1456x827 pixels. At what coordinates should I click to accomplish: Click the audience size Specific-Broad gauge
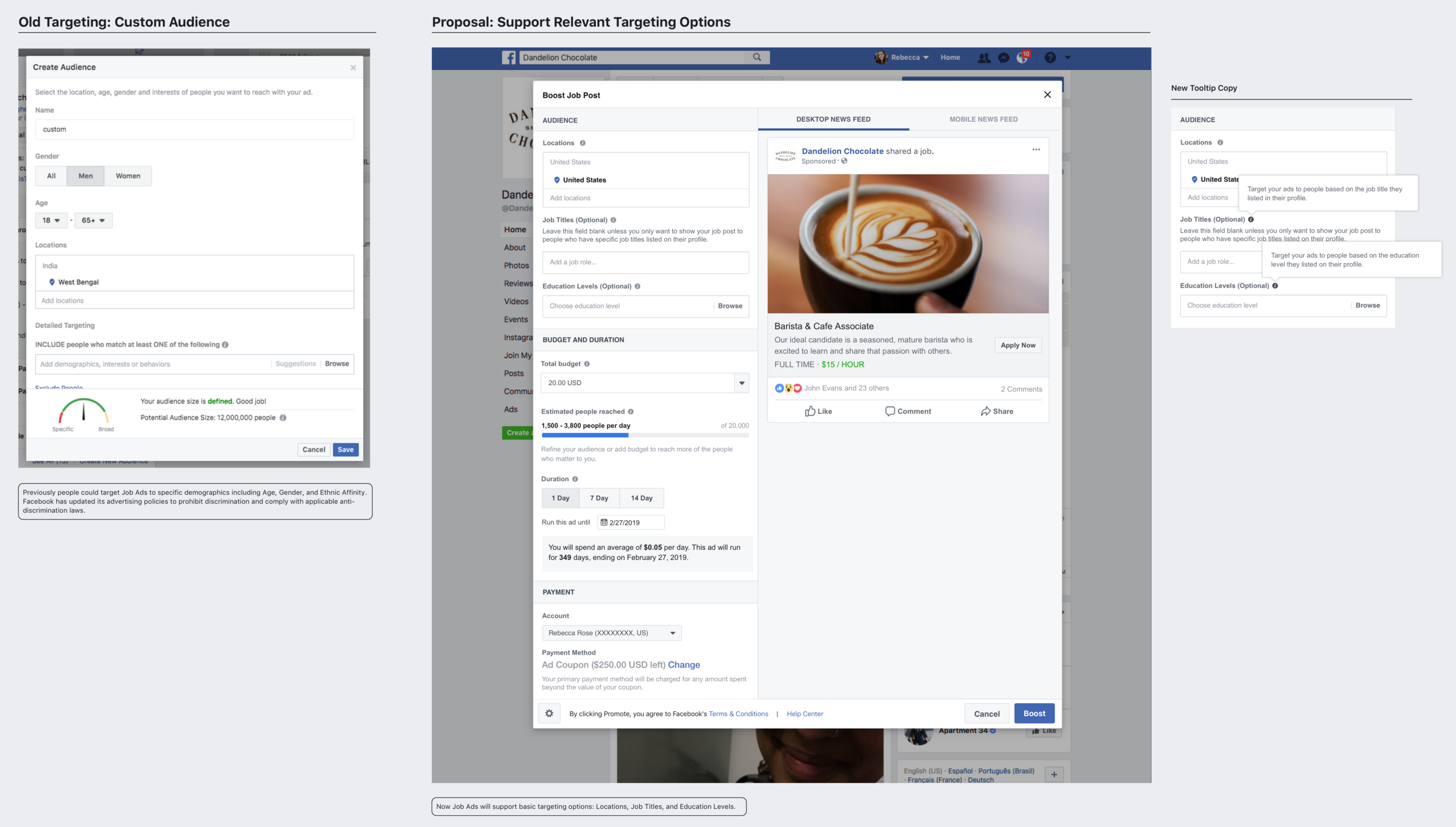(x=84, y=413)
